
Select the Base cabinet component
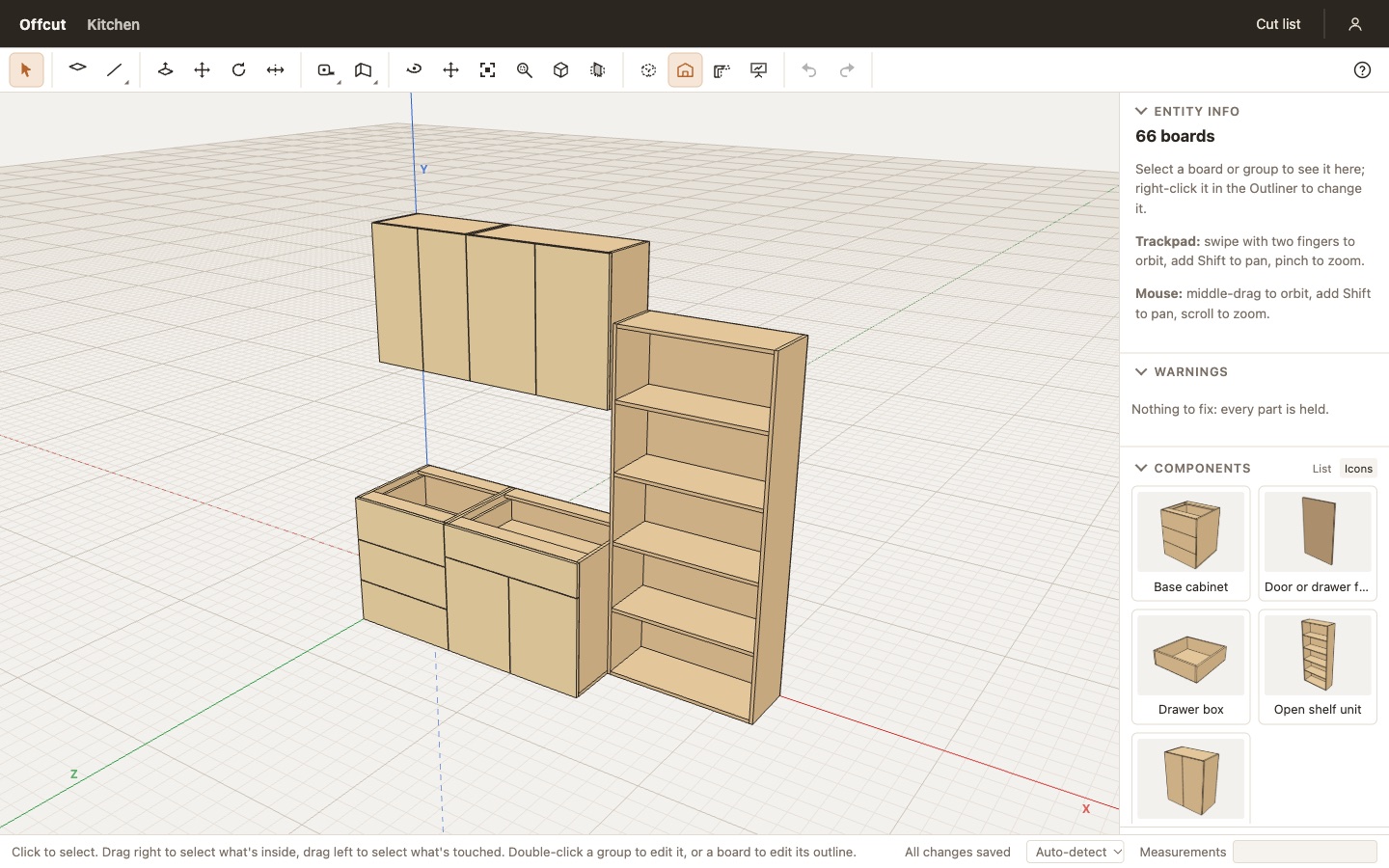pos(1190,543)
